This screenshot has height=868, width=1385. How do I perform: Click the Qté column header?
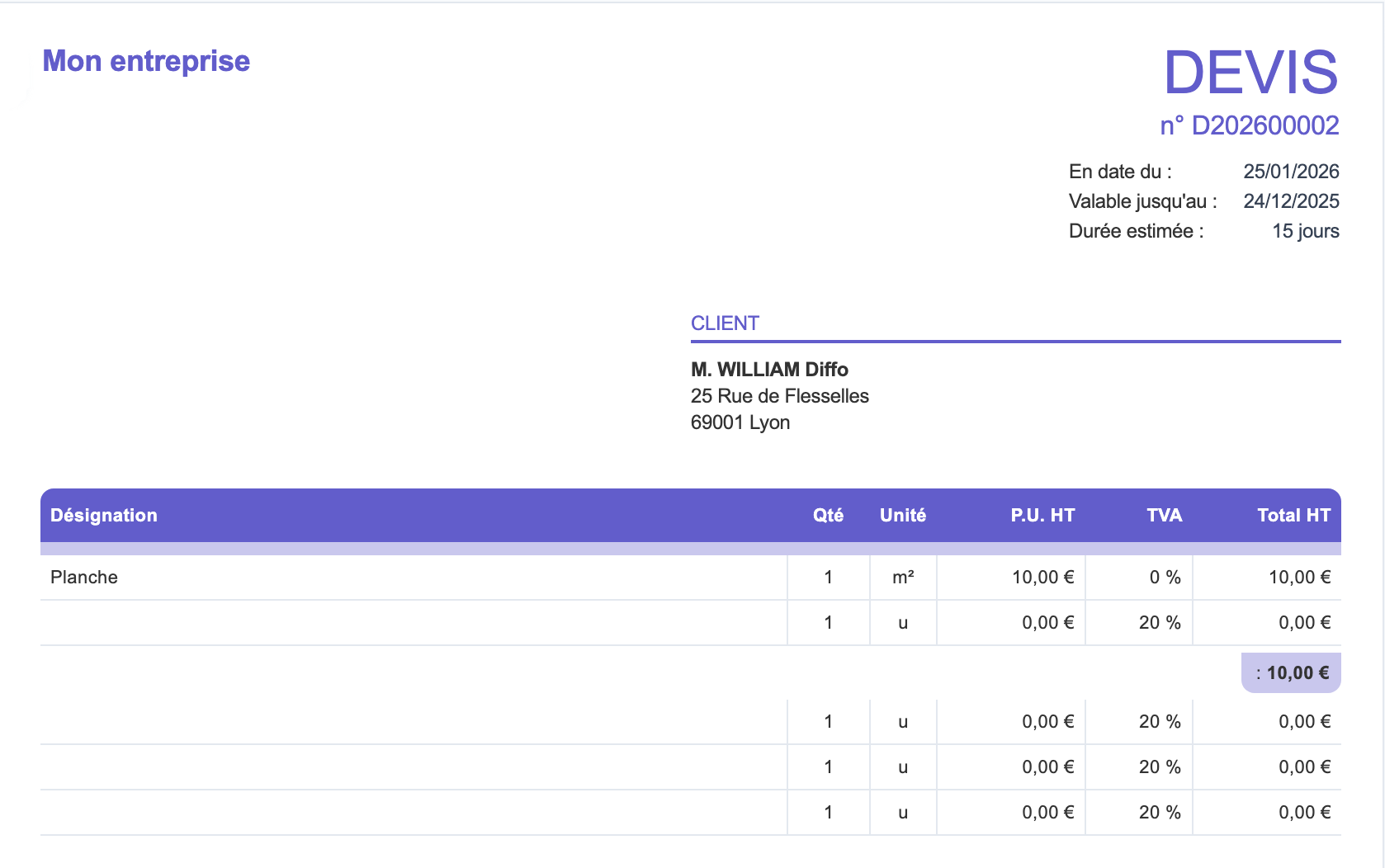[828, 516]
